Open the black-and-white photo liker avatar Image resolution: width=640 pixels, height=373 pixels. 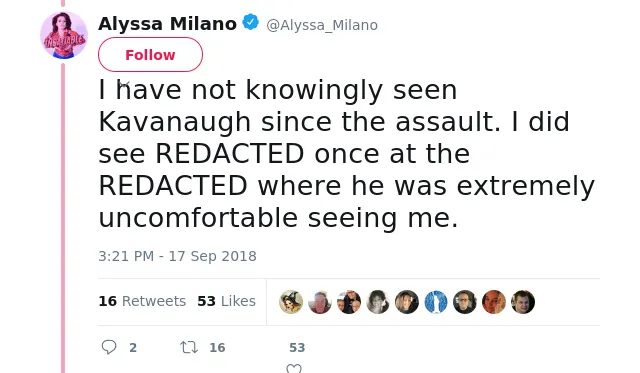pyautogui.click(x=378, y=302)
